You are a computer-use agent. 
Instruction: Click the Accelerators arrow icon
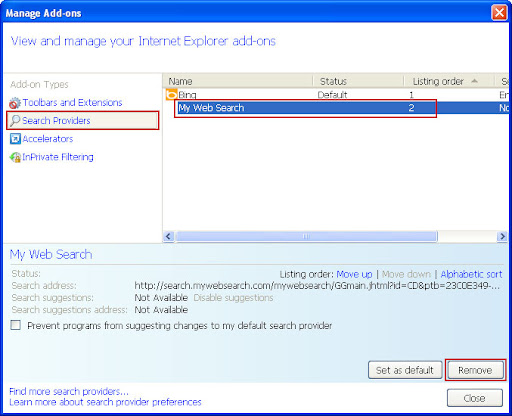point(15,139)
